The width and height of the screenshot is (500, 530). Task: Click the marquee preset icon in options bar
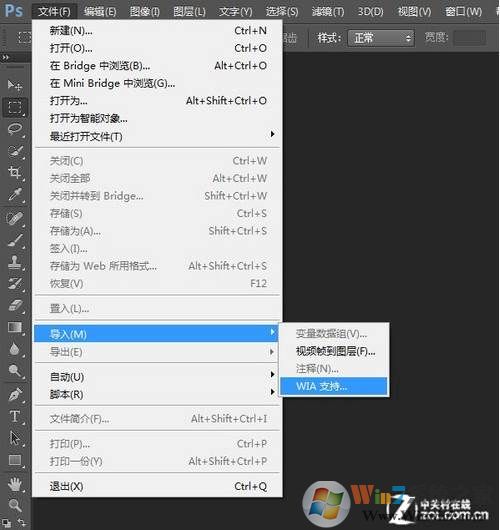[24, 37]
